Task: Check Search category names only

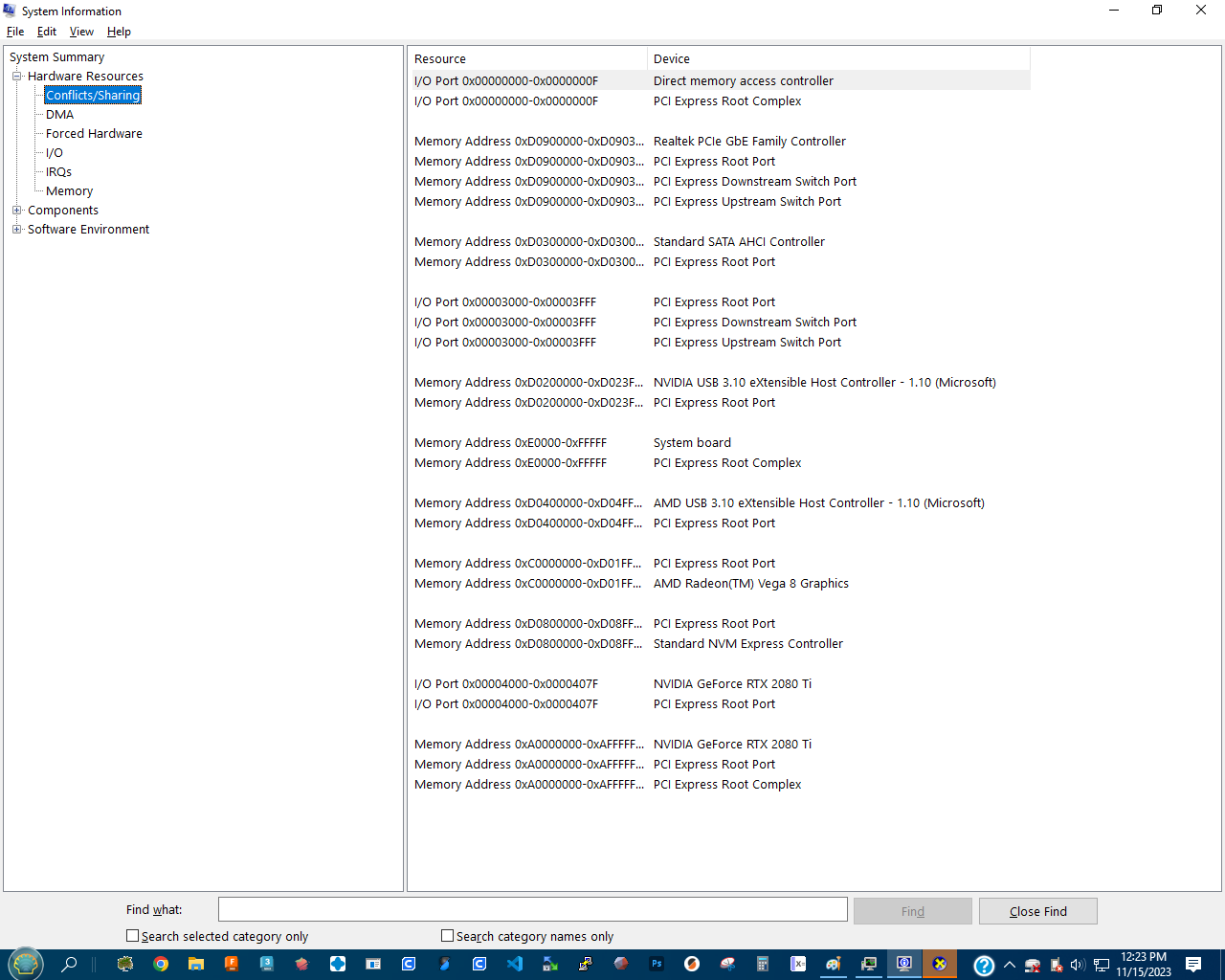Action: 446,935
